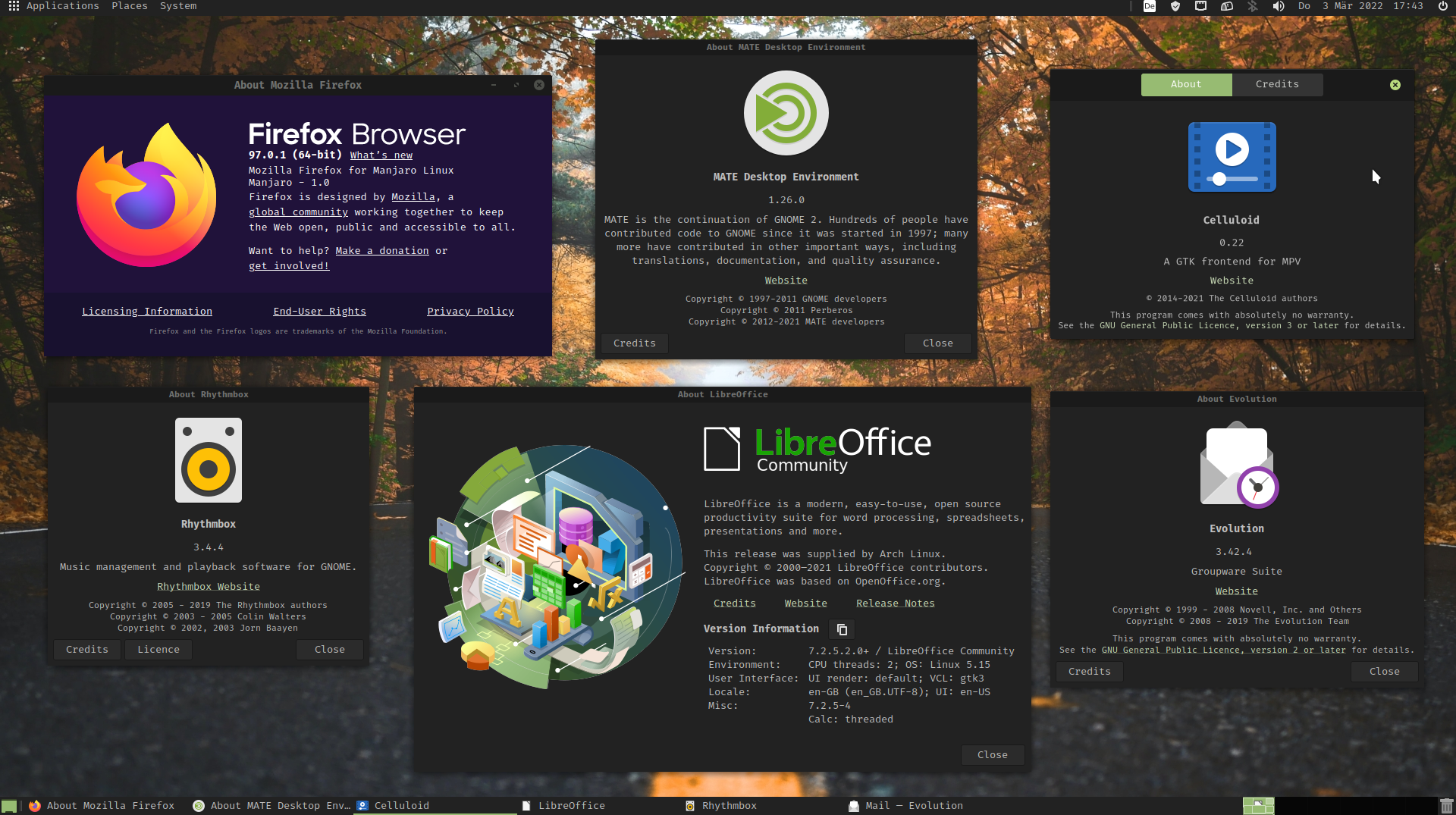Viewport: 1456px width, 815px height.
Task: Open the trash icon in bottom panel
Action: tap(1446, 806)
